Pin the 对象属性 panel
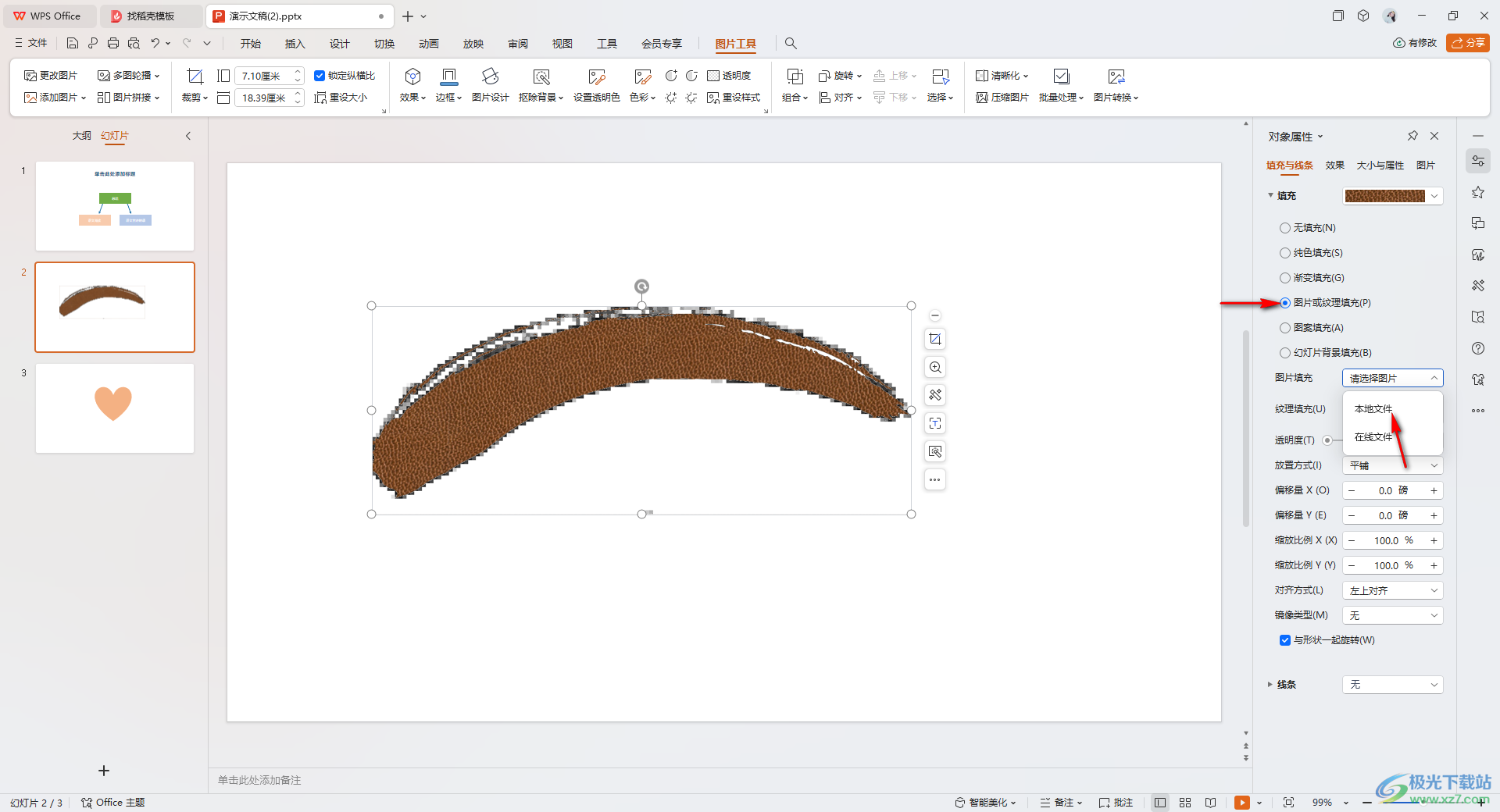 [x=1412, y=136]
